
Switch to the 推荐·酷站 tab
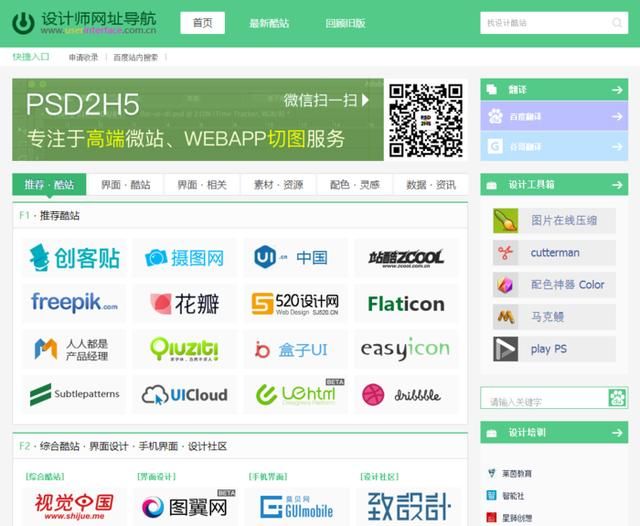point(49,184)
